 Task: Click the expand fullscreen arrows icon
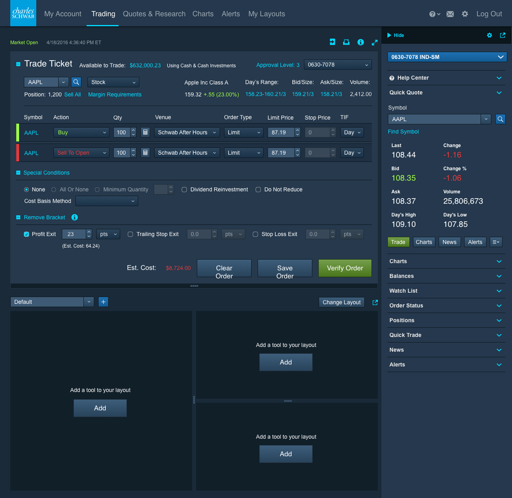pyautogui.click(x=375, y=42)
